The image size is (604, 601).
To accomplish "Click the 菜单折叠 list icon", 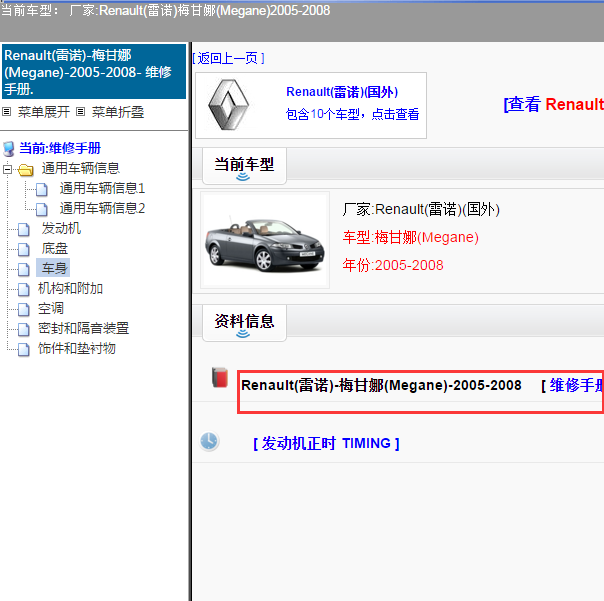I will pyautogui.click(x=80, y=112).
